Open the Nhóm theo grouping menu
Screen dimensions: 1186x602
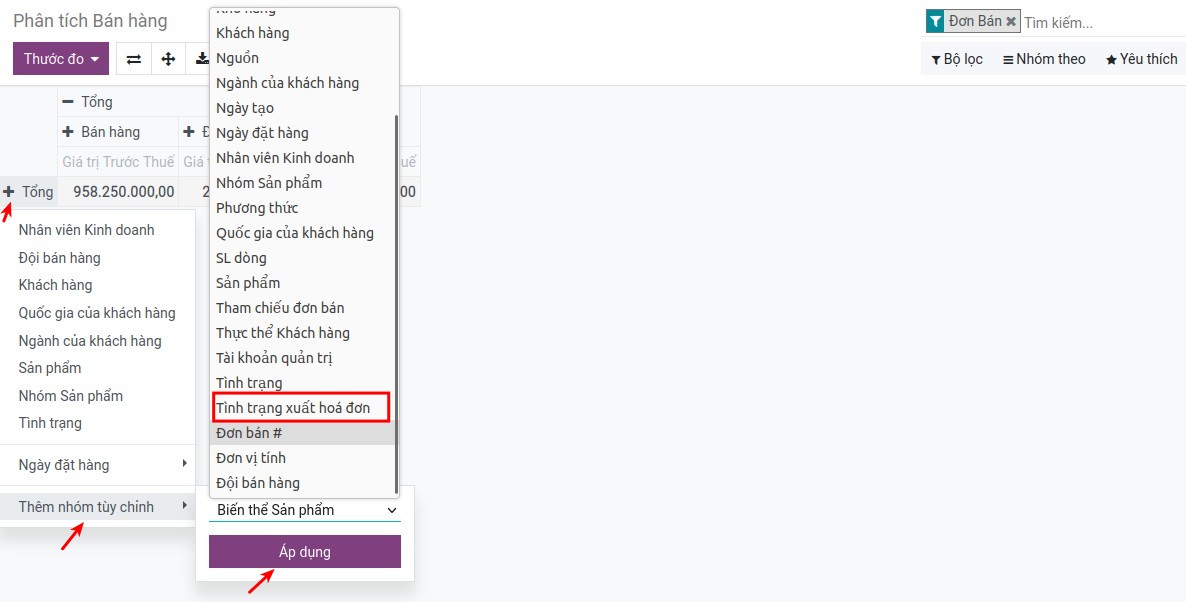point(1044,59)
